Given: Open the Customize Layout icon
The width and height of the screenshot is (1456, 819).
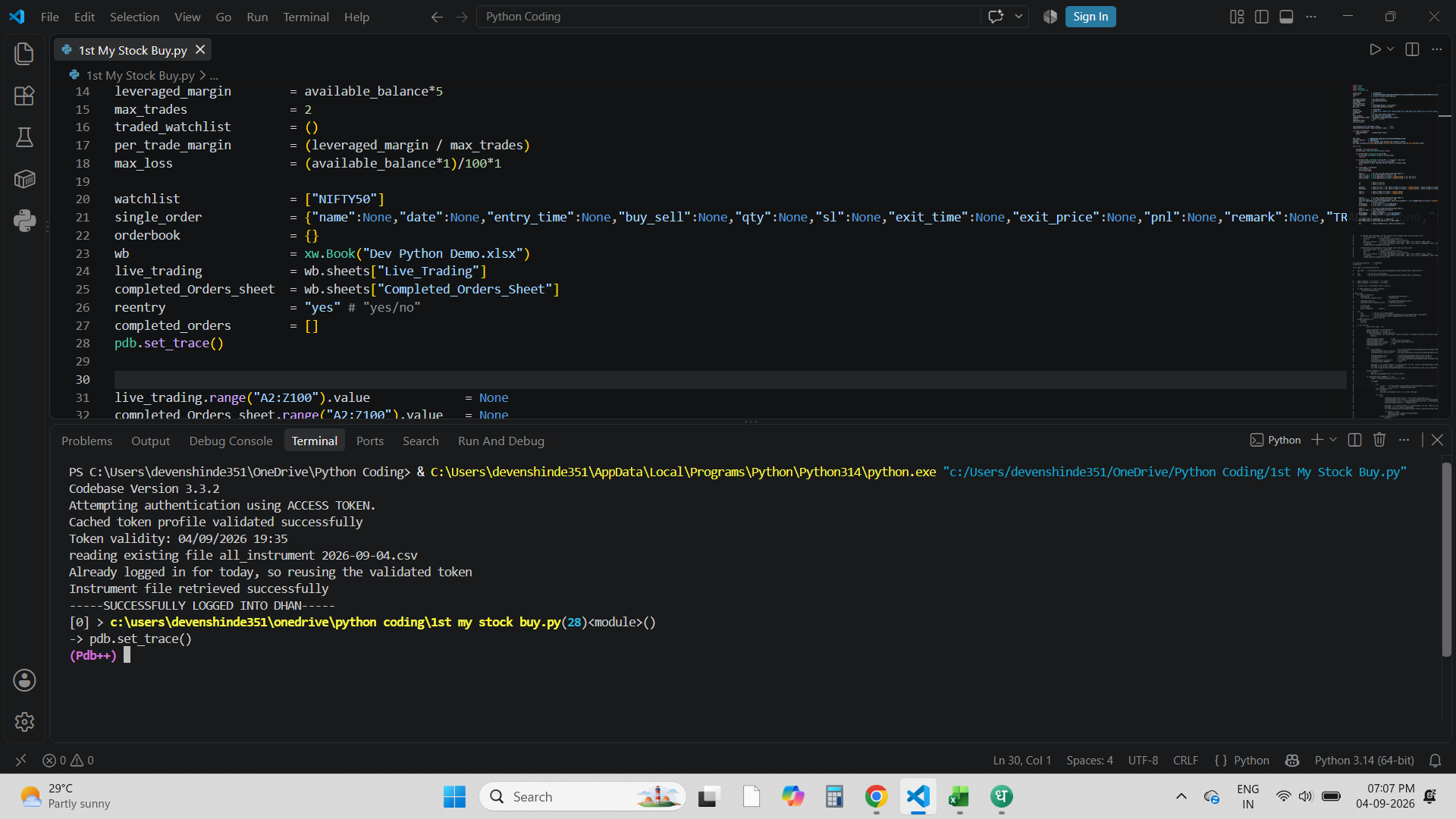Looking at the screenshot, I should [1237, 17].
